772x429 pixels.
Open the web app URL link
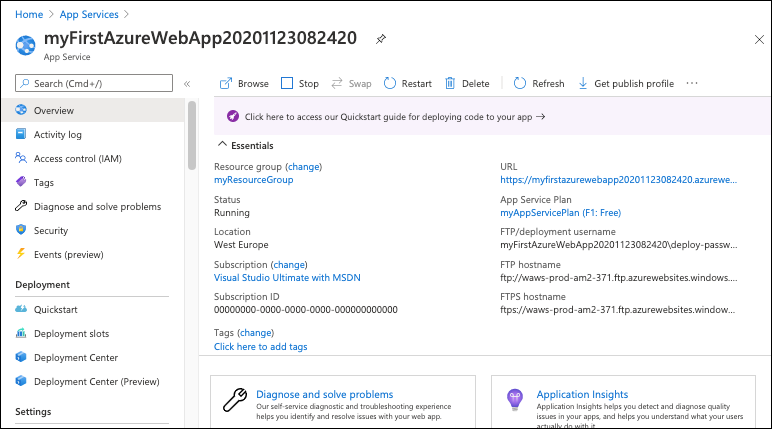pos(618,180)
